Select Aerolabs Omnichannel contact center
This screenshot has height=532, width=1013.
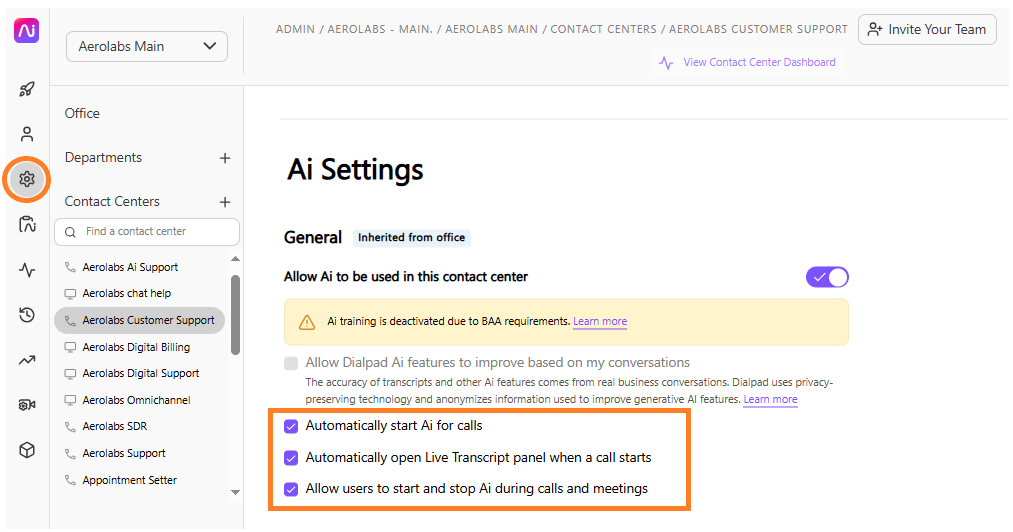coord(136,400)
